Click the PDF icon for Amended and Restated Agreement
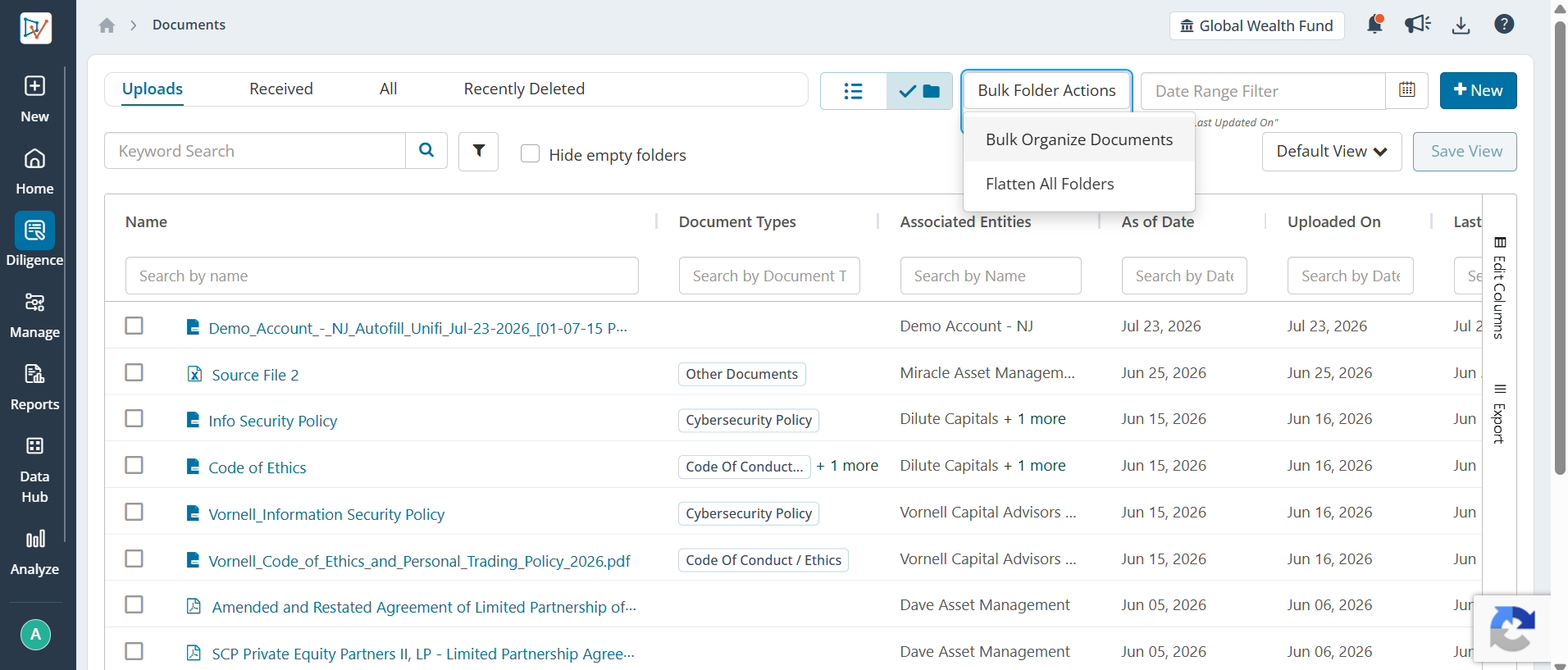Viewport: 1568px width, 670px height. (x=194, y=606)
